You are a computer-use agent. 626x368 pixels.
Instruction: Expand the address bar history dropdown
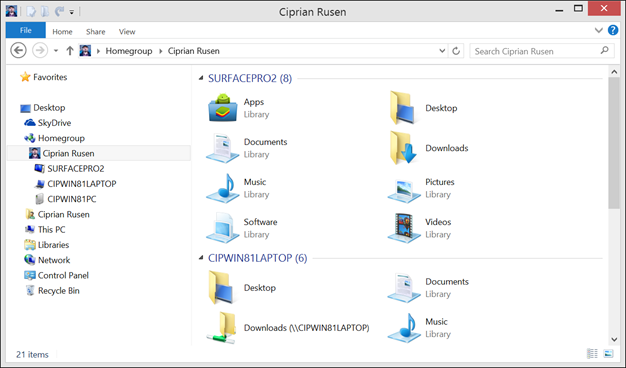click(442, 51)
